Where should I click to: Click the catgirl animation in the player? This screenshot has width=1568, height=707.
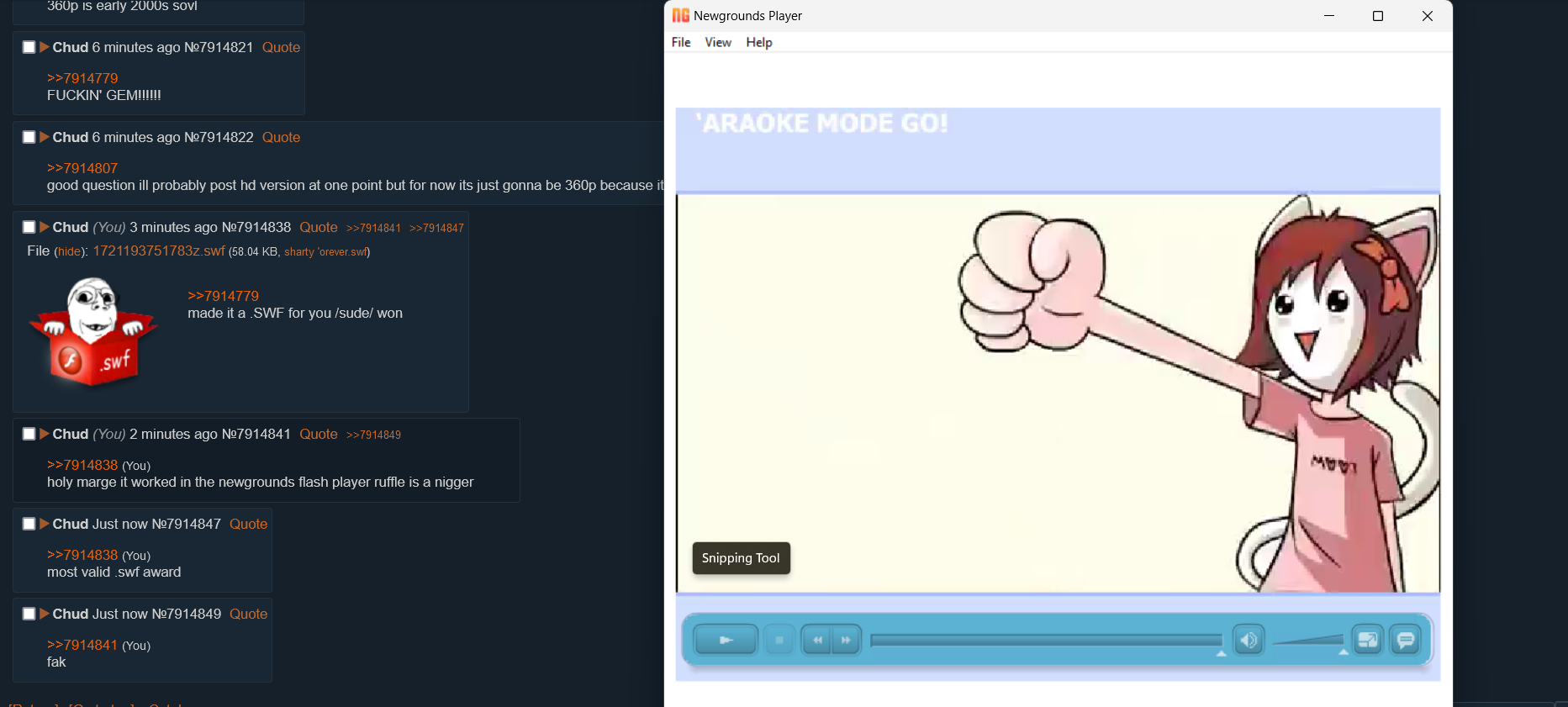(1058, 393)
